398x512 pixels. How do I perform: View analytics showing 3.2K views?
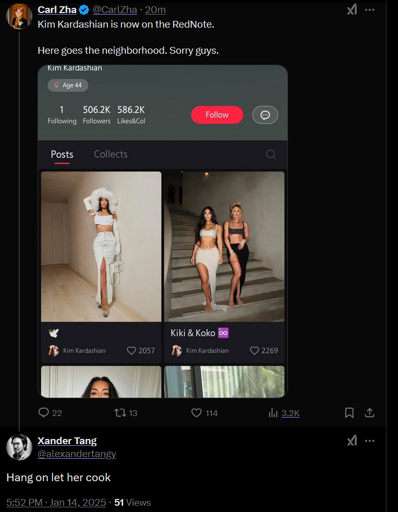(x=284, y=413)
